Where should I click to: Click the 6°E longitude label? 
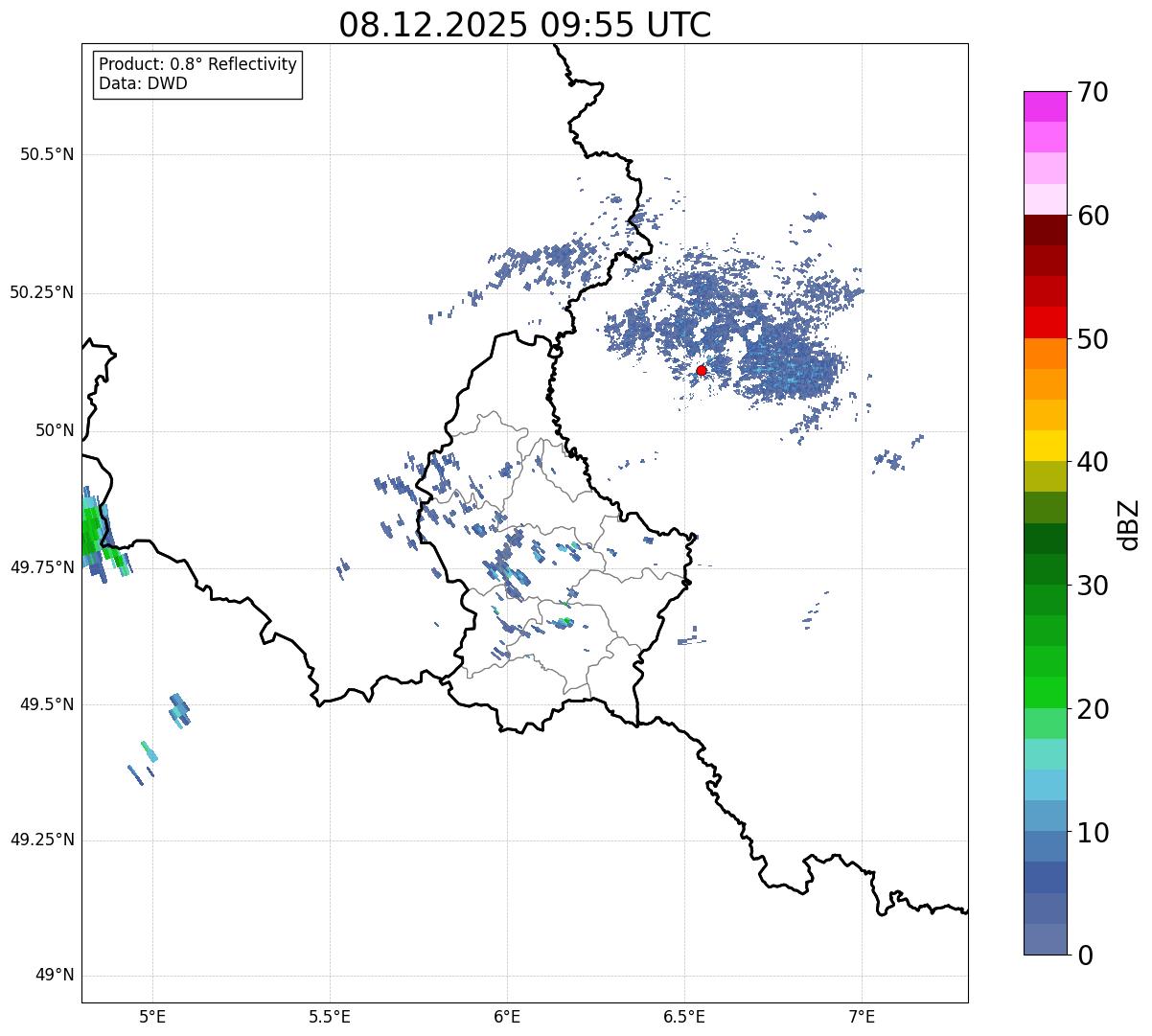[x=507, y=1016]
